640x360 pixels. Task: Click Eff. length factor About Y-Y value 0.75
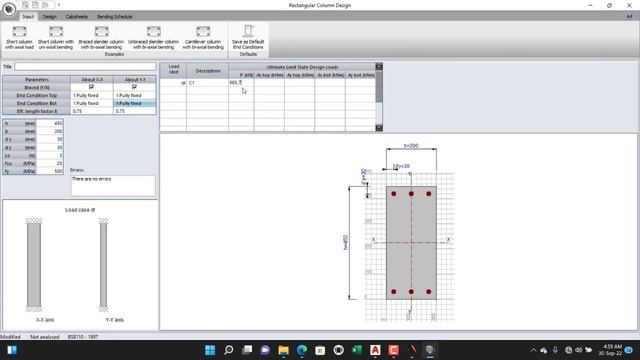click(135, 111)
